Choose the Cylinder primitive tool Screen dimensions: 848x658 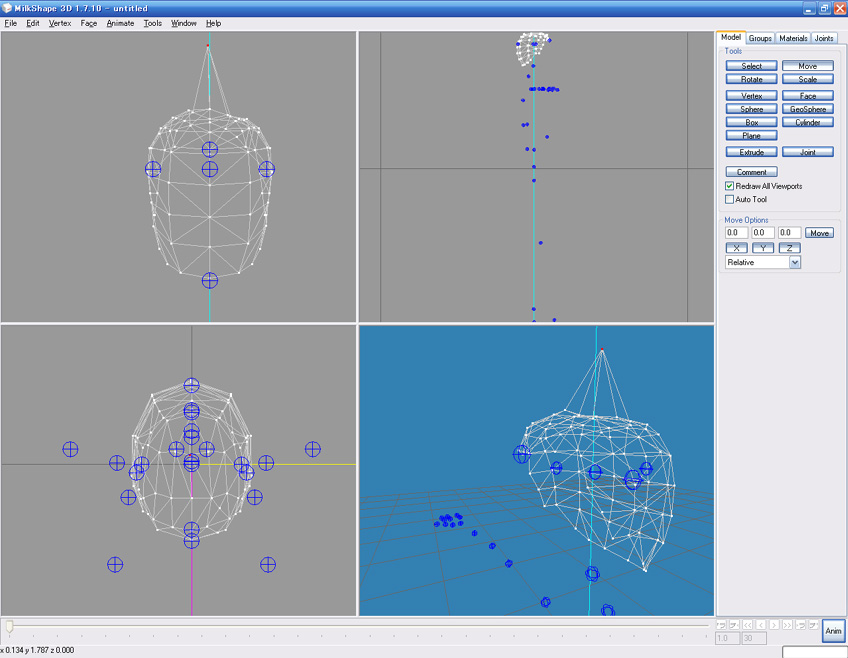[807, 122]
